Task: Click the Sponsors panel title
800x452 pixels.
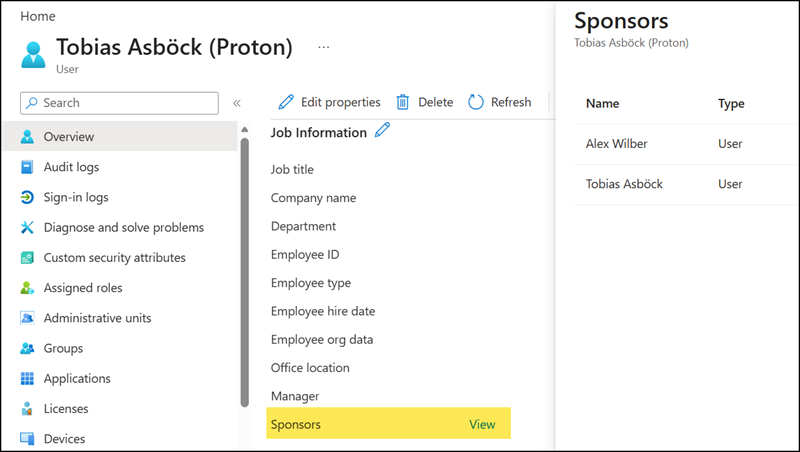Action: click(621, 21)
